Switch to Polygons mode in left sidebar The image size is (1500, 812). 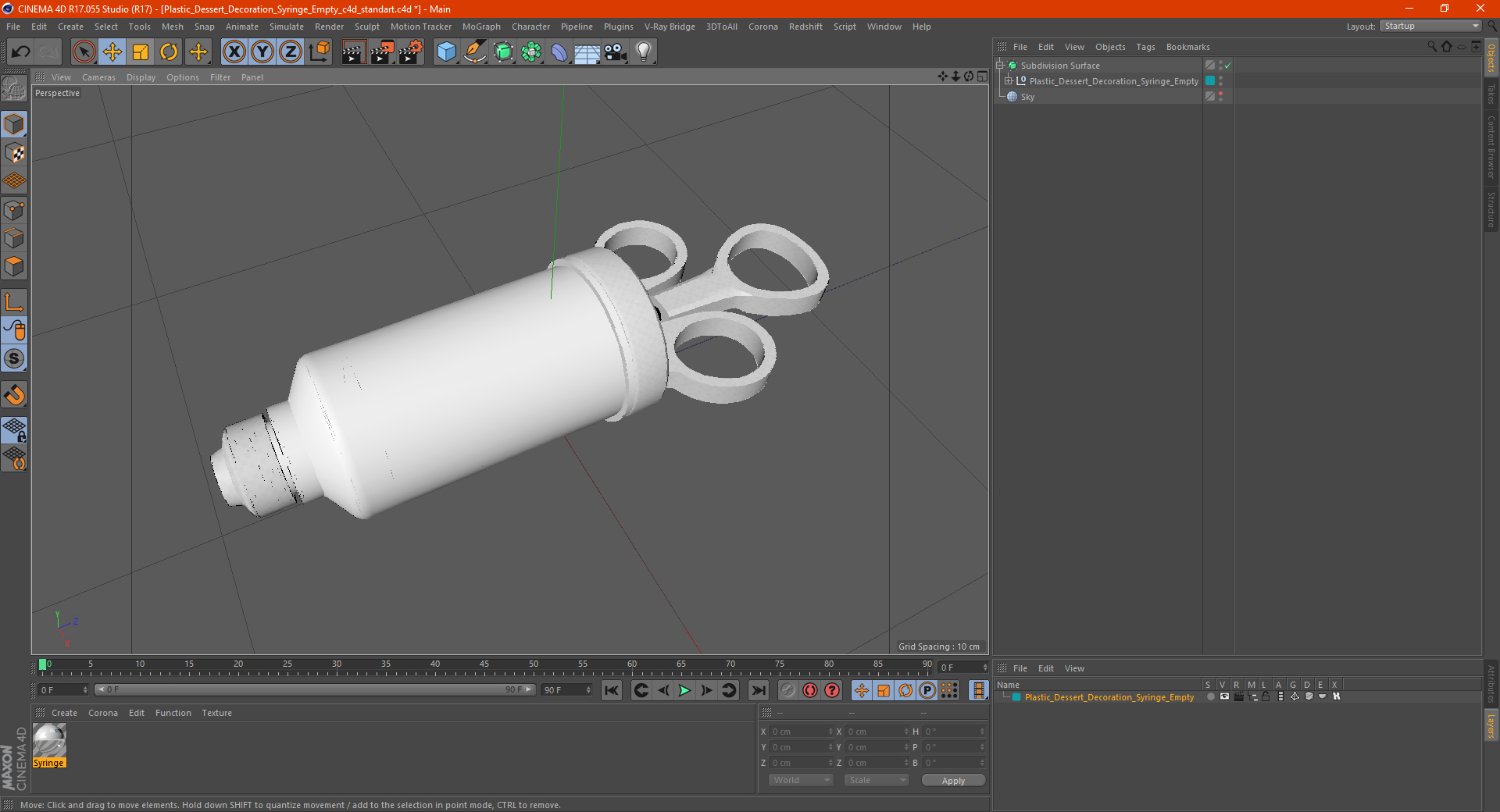14,266
